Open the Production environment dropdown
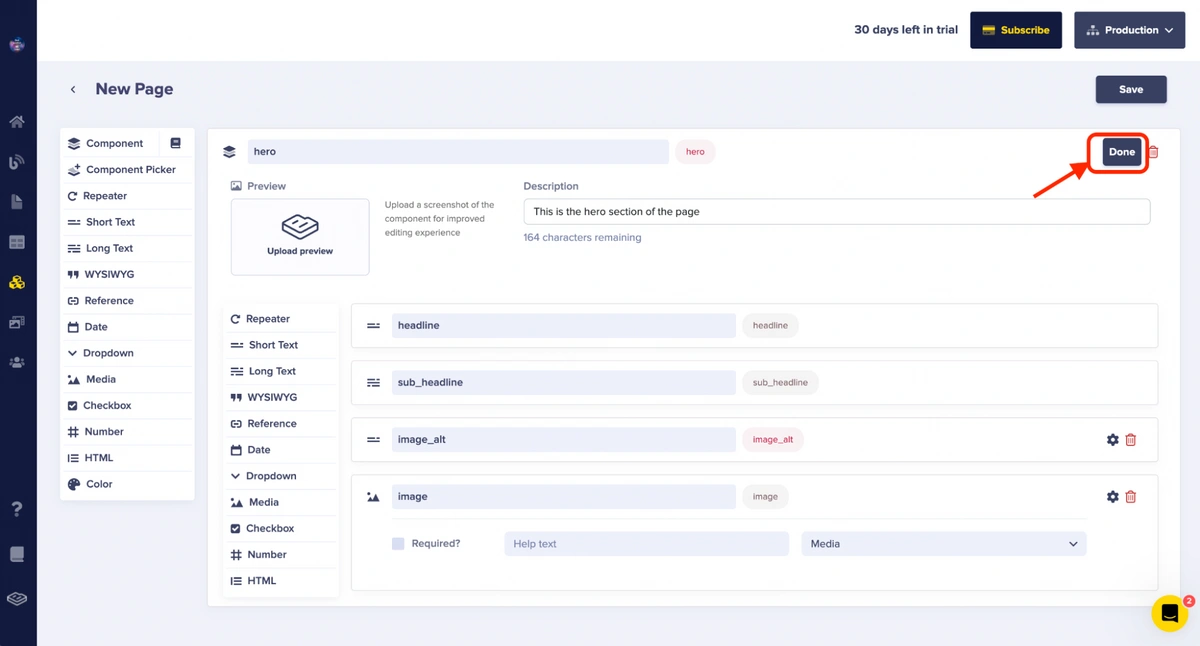The height and width of the screenshot is (646, 1200). pos(1129,30)
